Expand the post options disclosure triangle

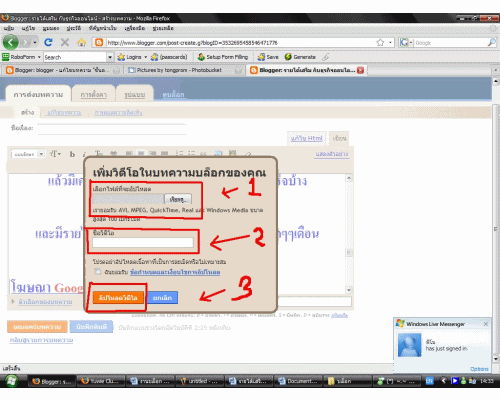point(13,301)
